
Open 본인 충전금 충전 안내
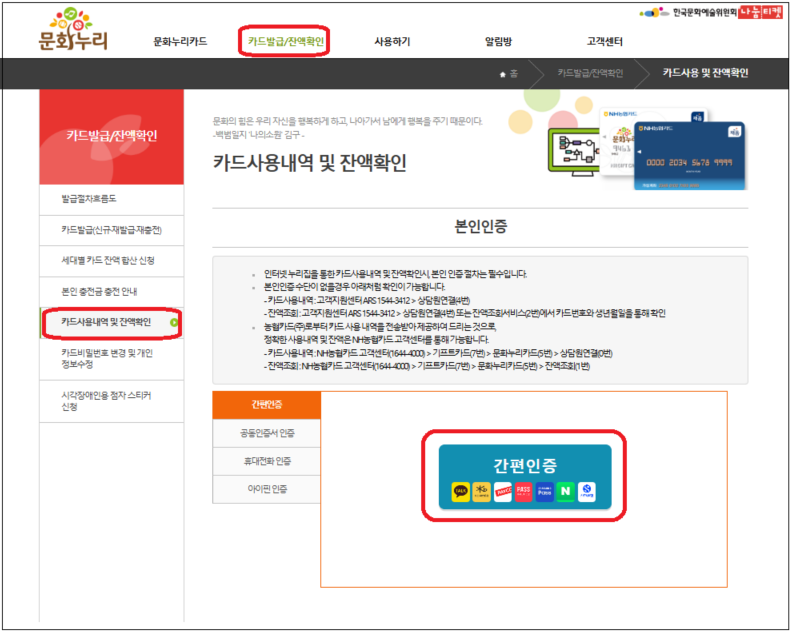tap(111, 292)
